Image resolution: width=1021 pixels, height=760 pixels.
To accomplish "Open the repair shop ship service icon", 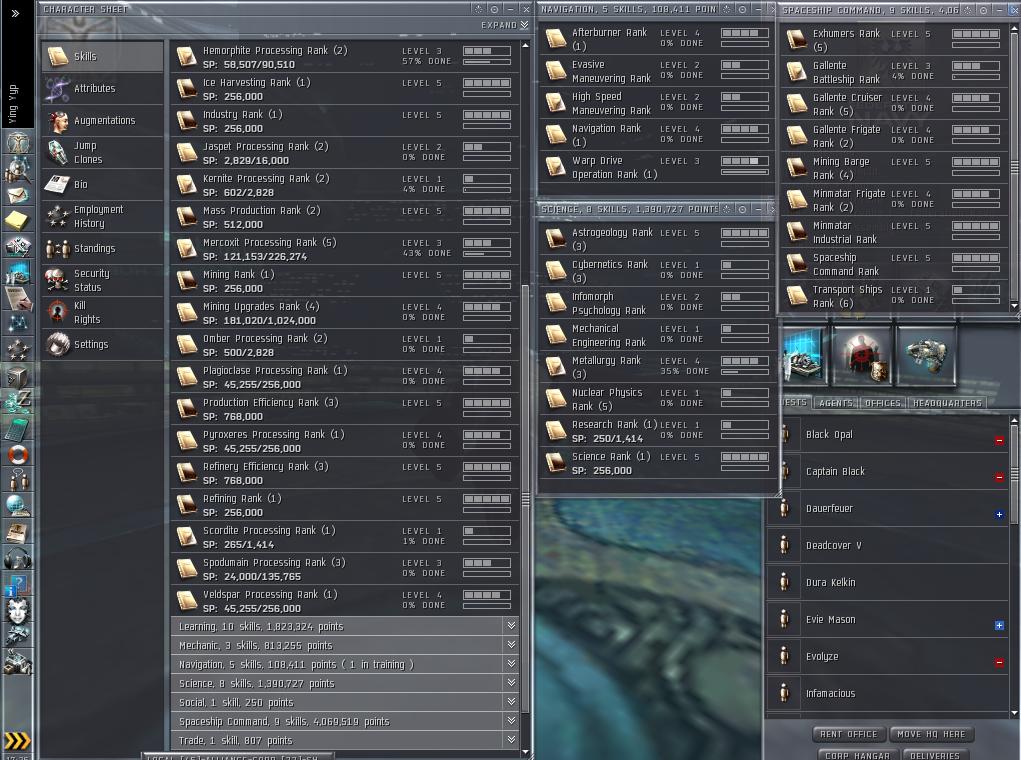I will click(927, 356).
